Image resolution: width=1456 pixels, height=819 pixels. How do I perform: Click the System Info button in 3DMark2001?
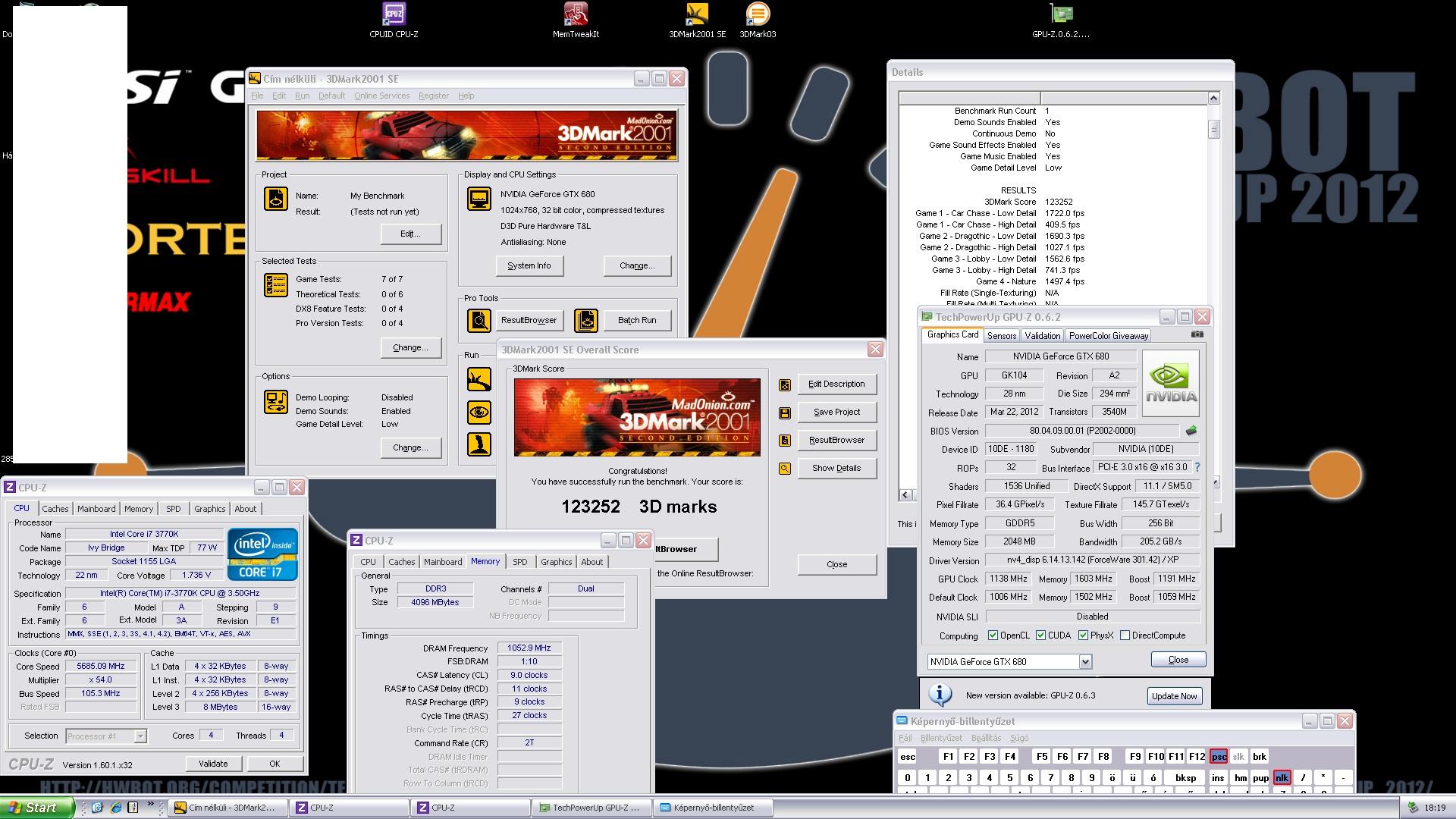(x=529, y=265)
